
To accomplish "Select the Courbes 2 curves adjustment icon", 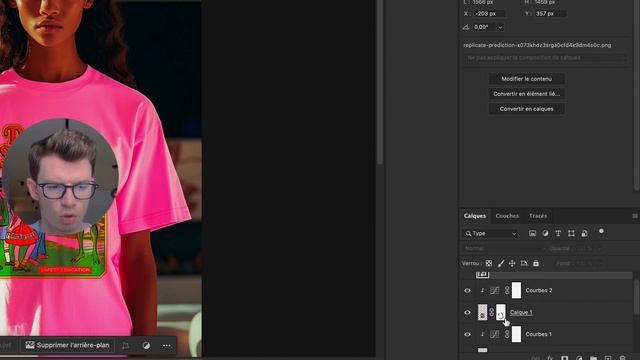I will click(x=494, y=291).
